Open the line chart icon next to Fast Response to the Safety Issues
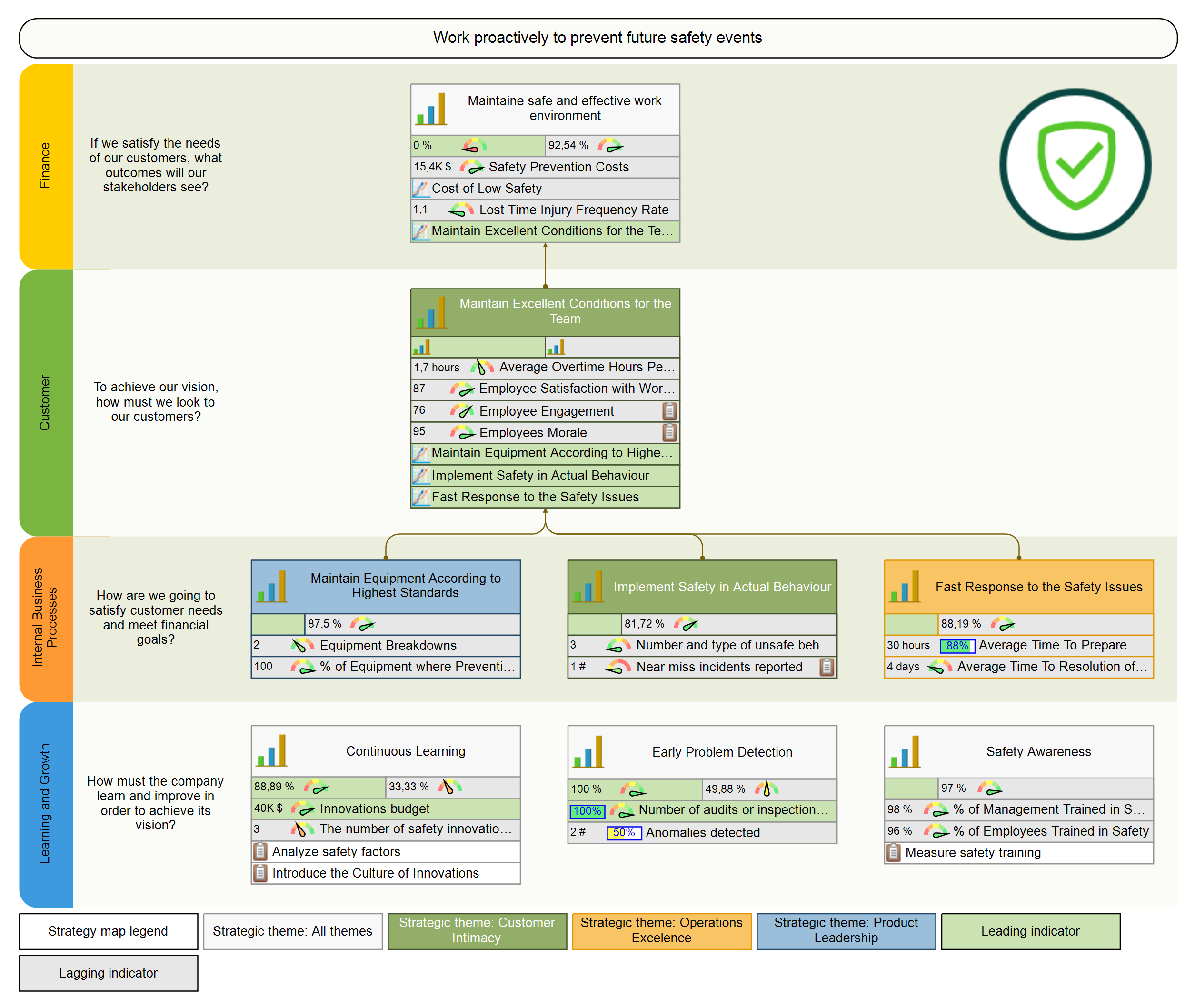1195x1008 pixels. [420, 497]
